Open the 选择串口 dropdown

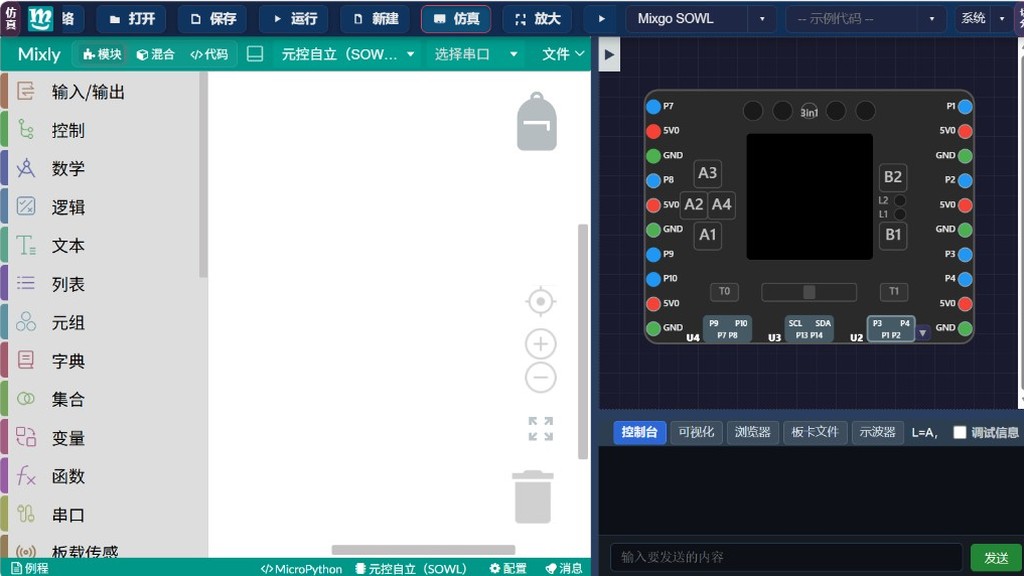(x=476, y=54)
